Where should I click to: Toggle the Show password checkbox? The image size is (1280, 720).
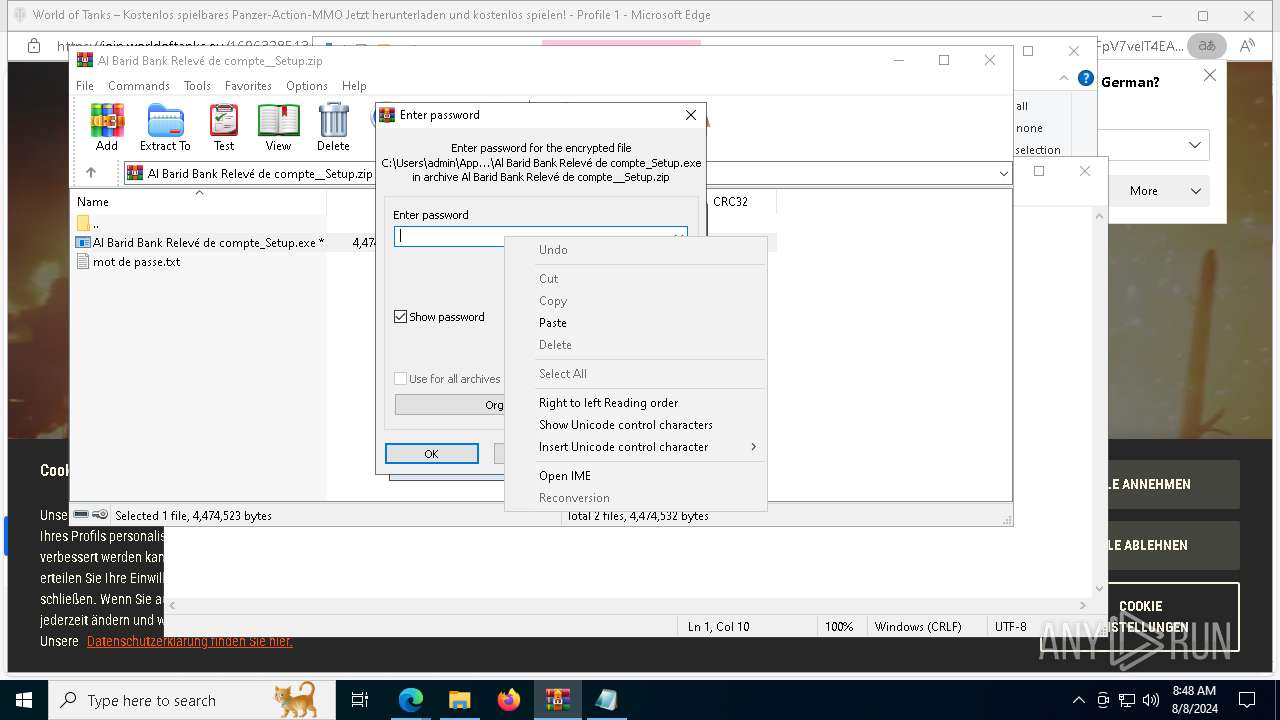pyautogui.click(x=401, y=317)
